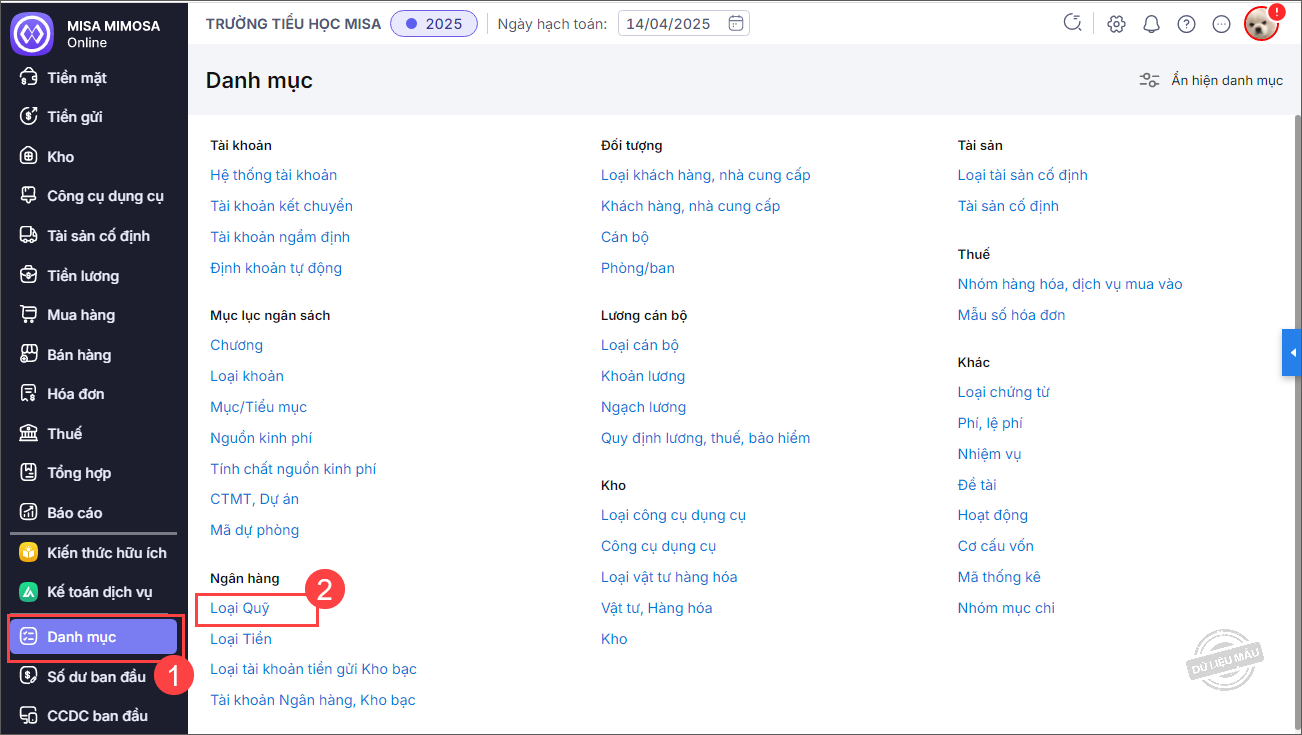Click the accounting date input field
This screenshot has width=1302, height=735.
670,24
